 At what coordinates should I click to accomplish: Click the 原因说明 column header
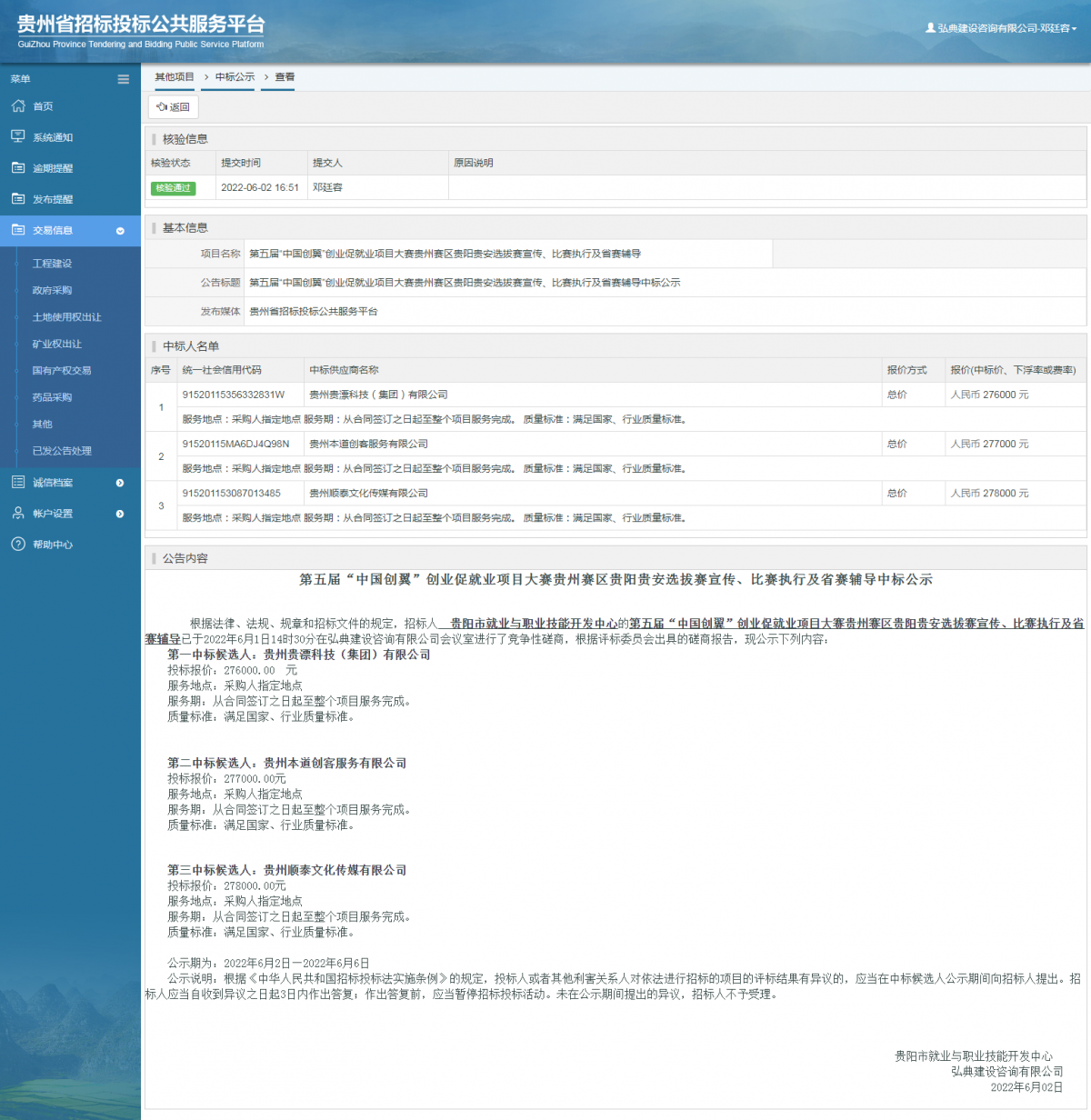[x=474, y=163]
